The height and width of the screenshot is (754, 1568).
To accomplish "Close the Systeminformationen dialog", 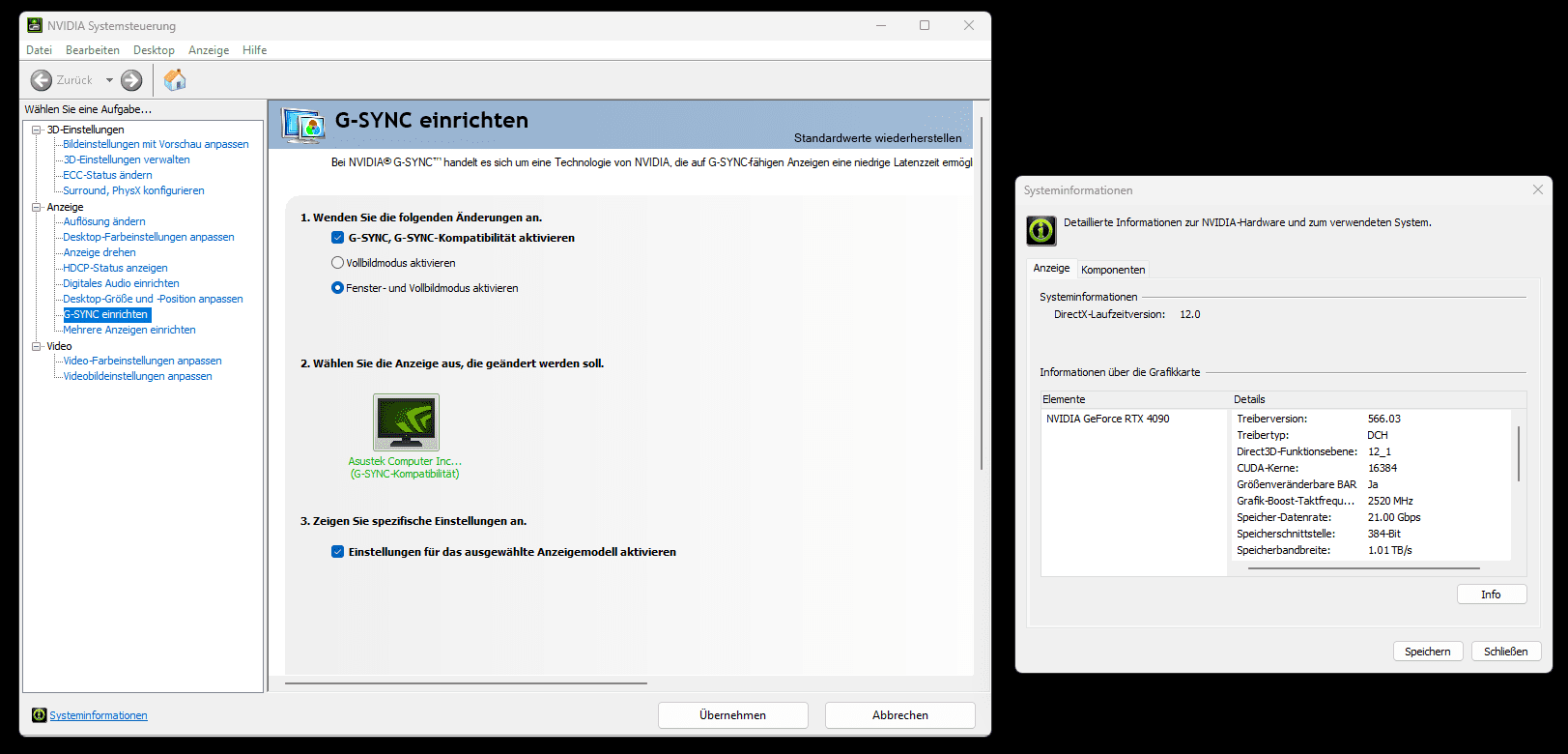I will 1538,189.
